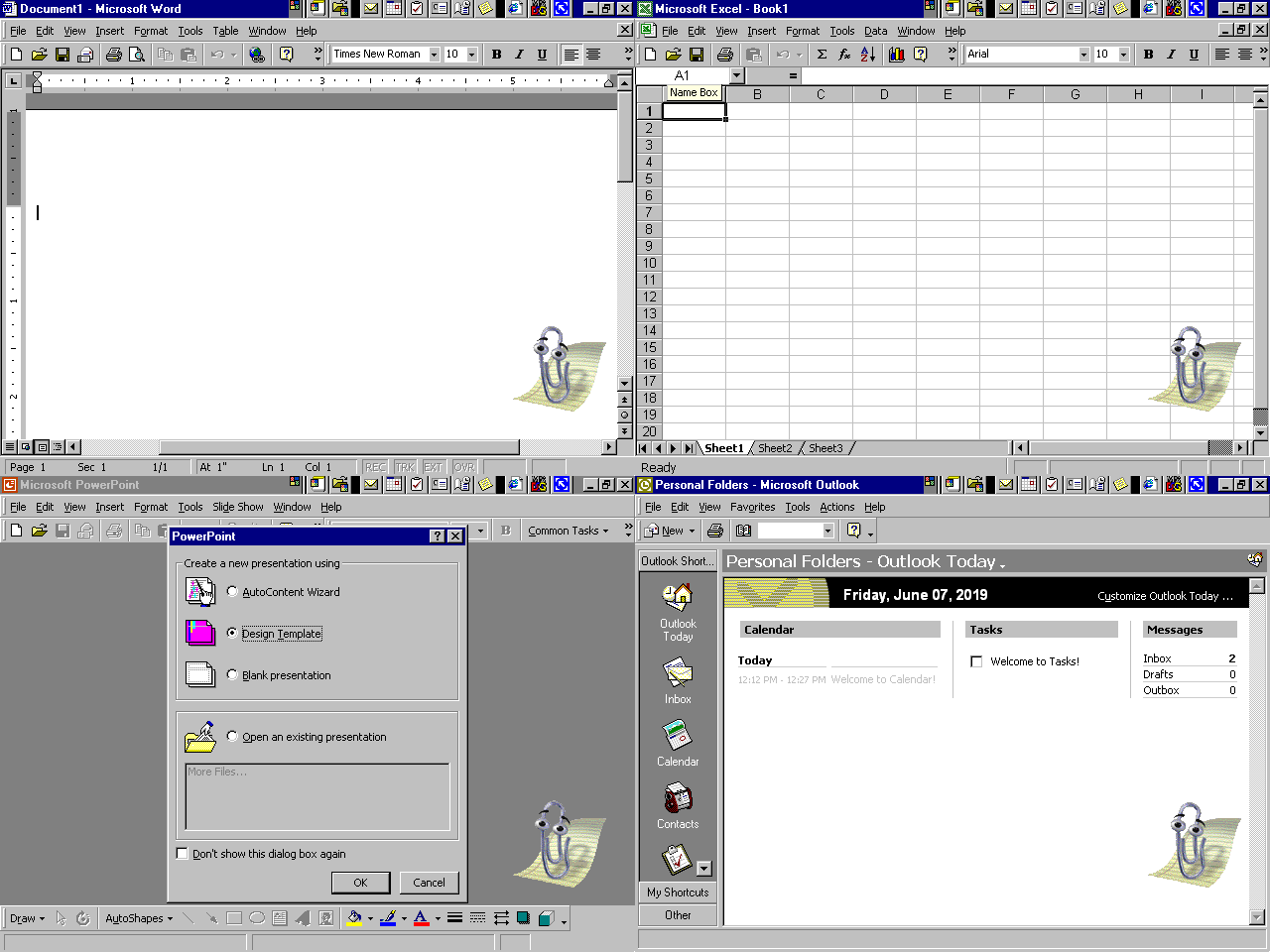Image resolution: width=1270 pixels, height=952 pixels.
Task: Click Print Preview icon in Word toolbar
Action: pos(137,55)
